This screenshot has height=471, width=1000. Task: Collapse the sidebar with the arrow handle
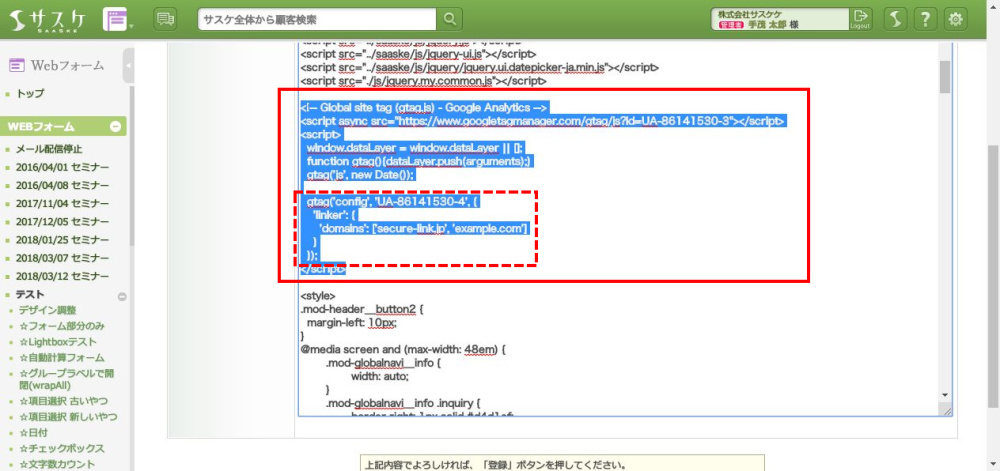tap(128, 66)
